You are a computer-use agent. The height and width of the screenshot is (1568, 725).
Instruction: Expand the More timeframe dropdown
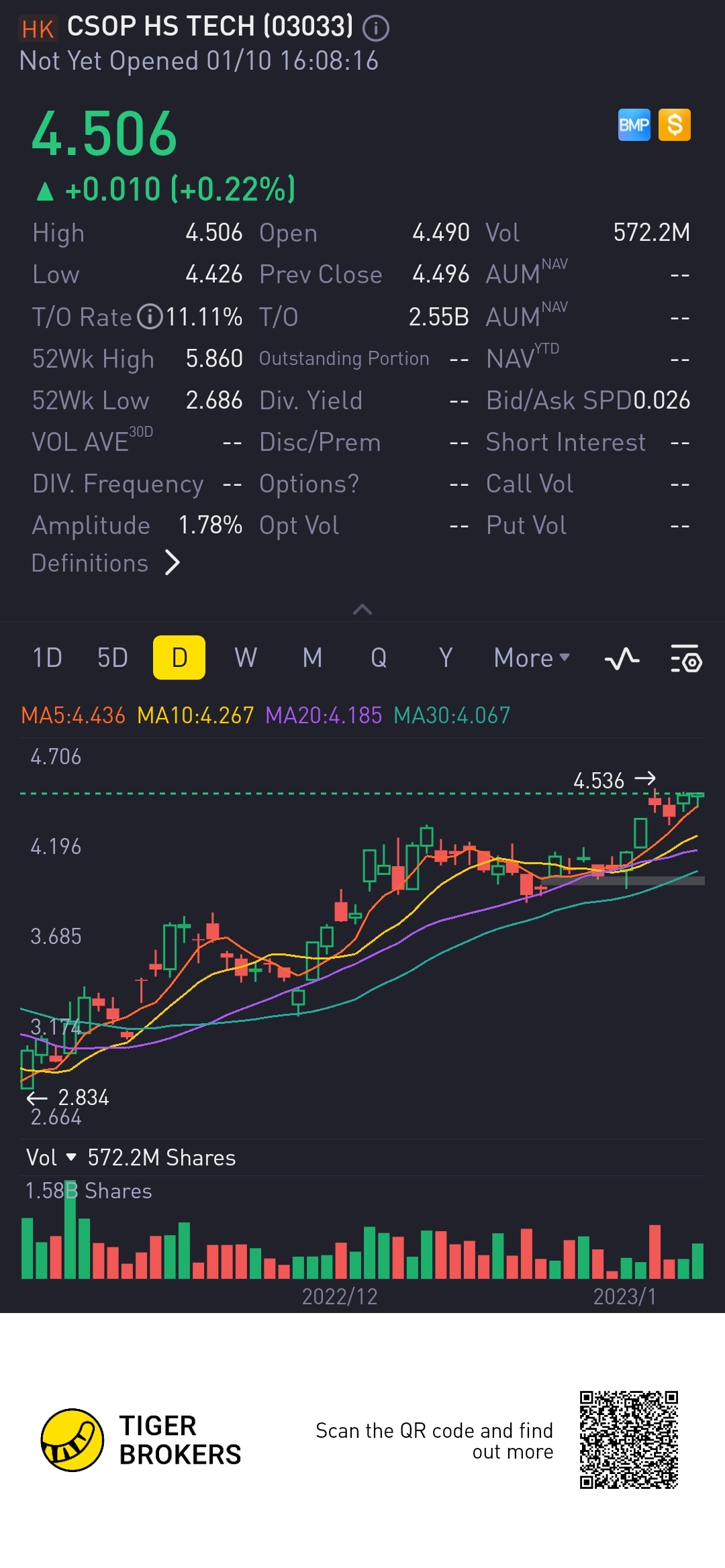[532, 658]
